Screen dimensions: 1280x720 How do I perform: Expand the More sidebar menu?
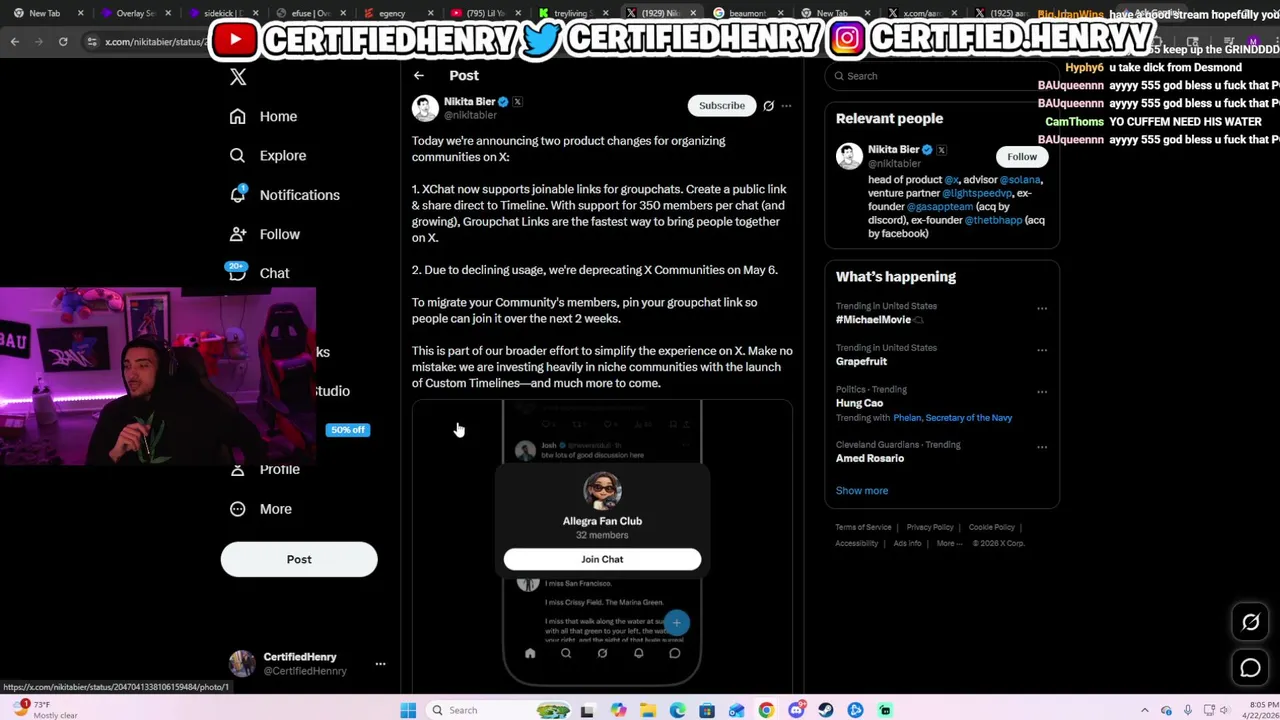pyautogui.click(x=261, y=509)
